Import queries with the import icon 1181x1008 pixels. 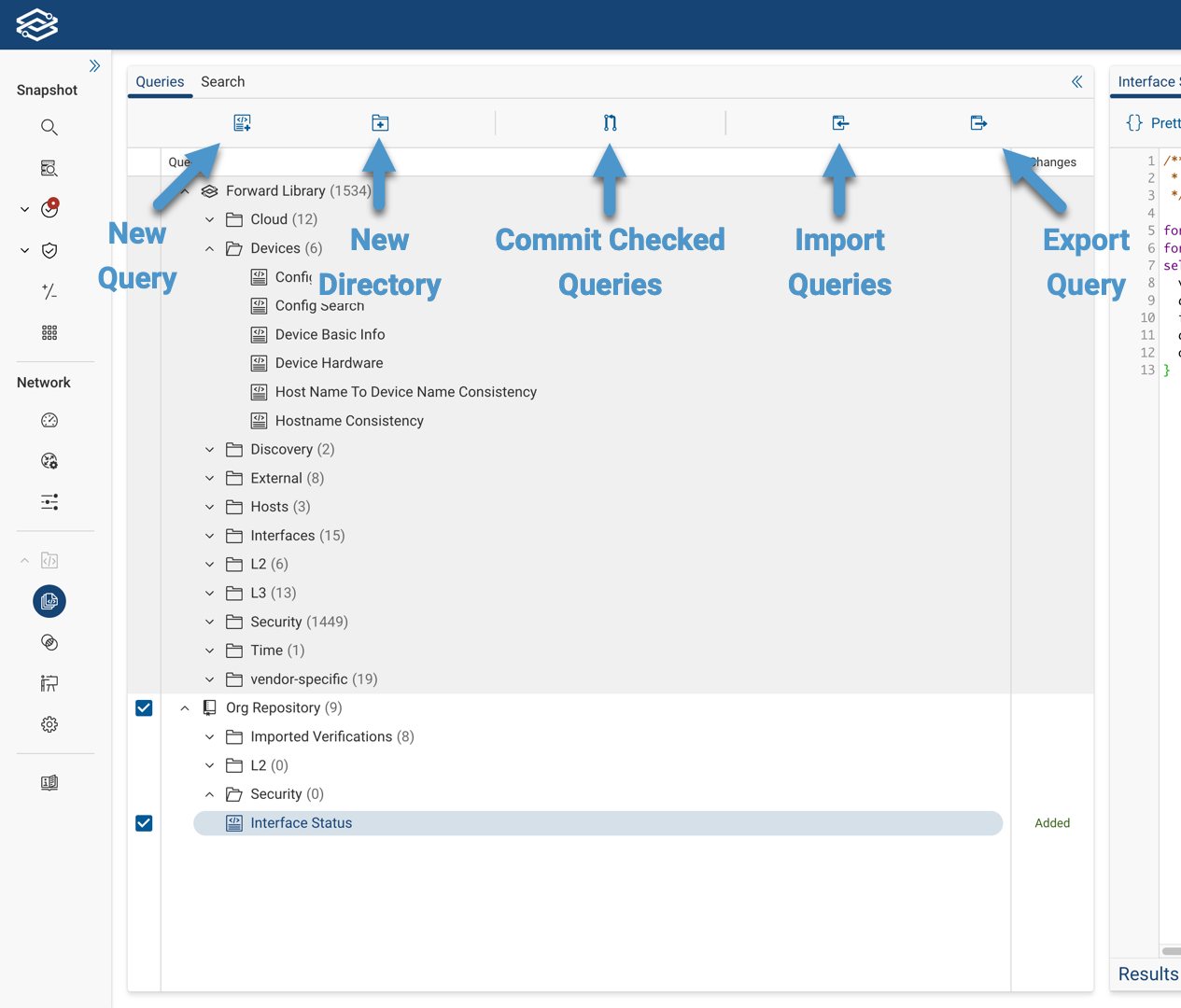tap(839, 122)
